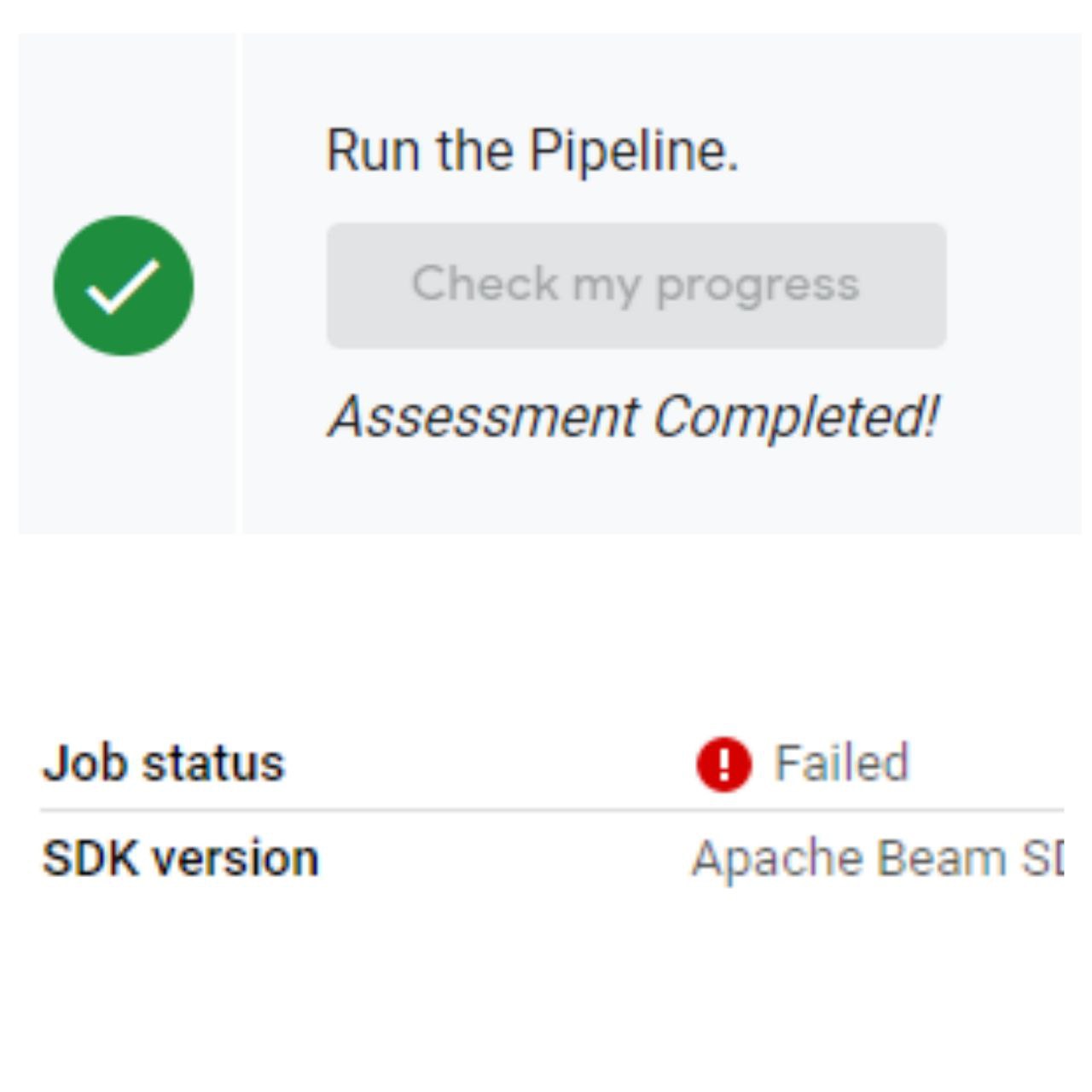Click the word Pipeline in the heading

(633, 151)
